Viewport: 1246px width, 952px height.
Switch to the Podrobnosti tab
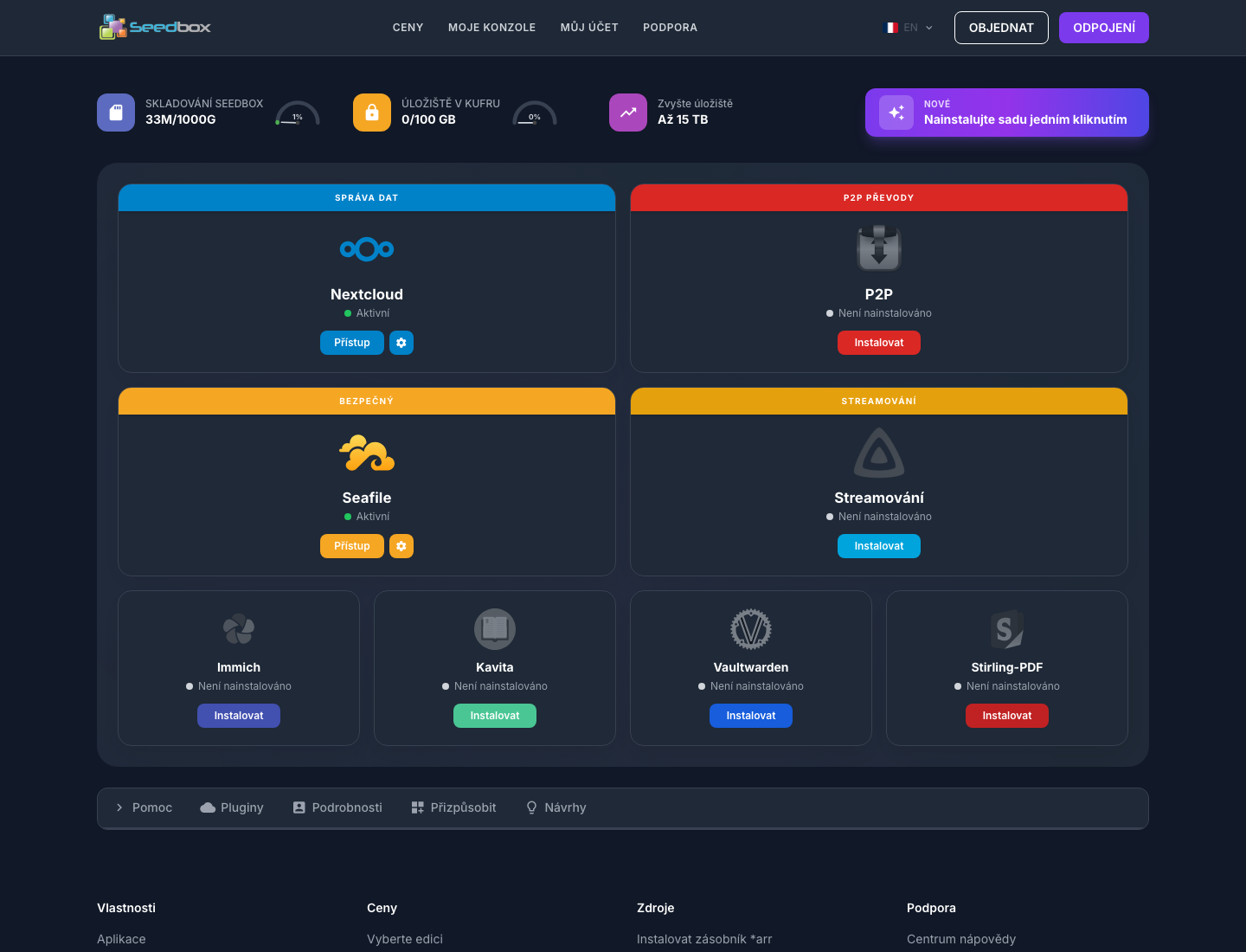click(x=337, y=807)
